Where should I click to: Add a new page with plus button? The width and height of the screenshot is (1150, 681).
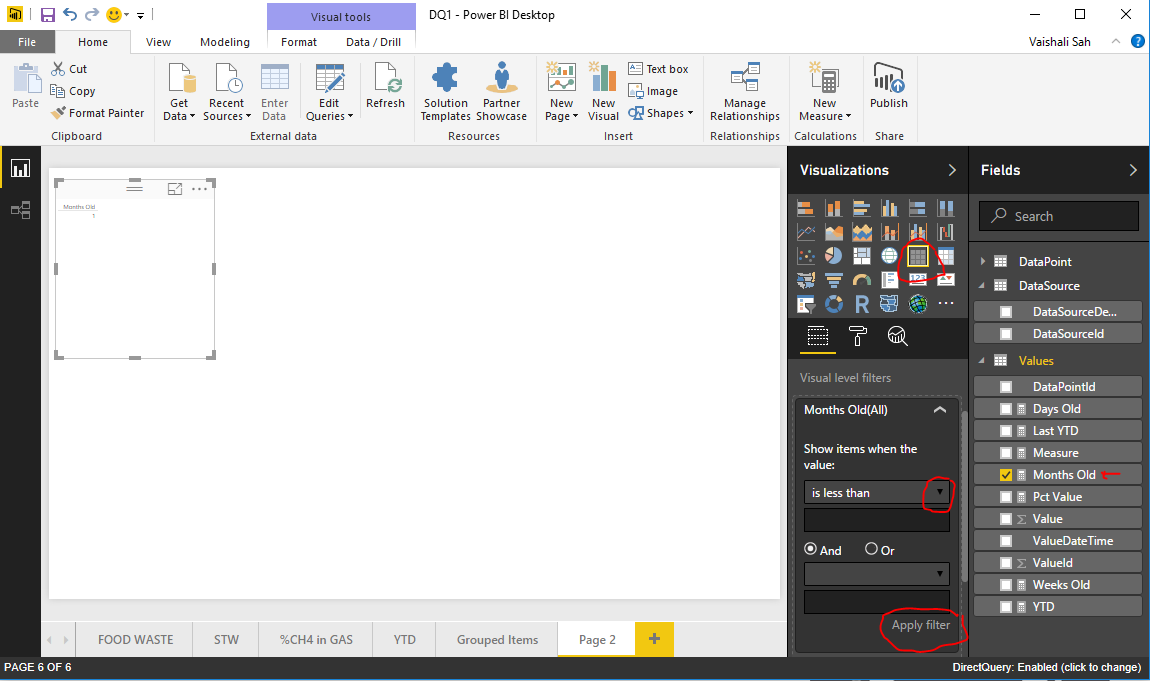(654, 639)
